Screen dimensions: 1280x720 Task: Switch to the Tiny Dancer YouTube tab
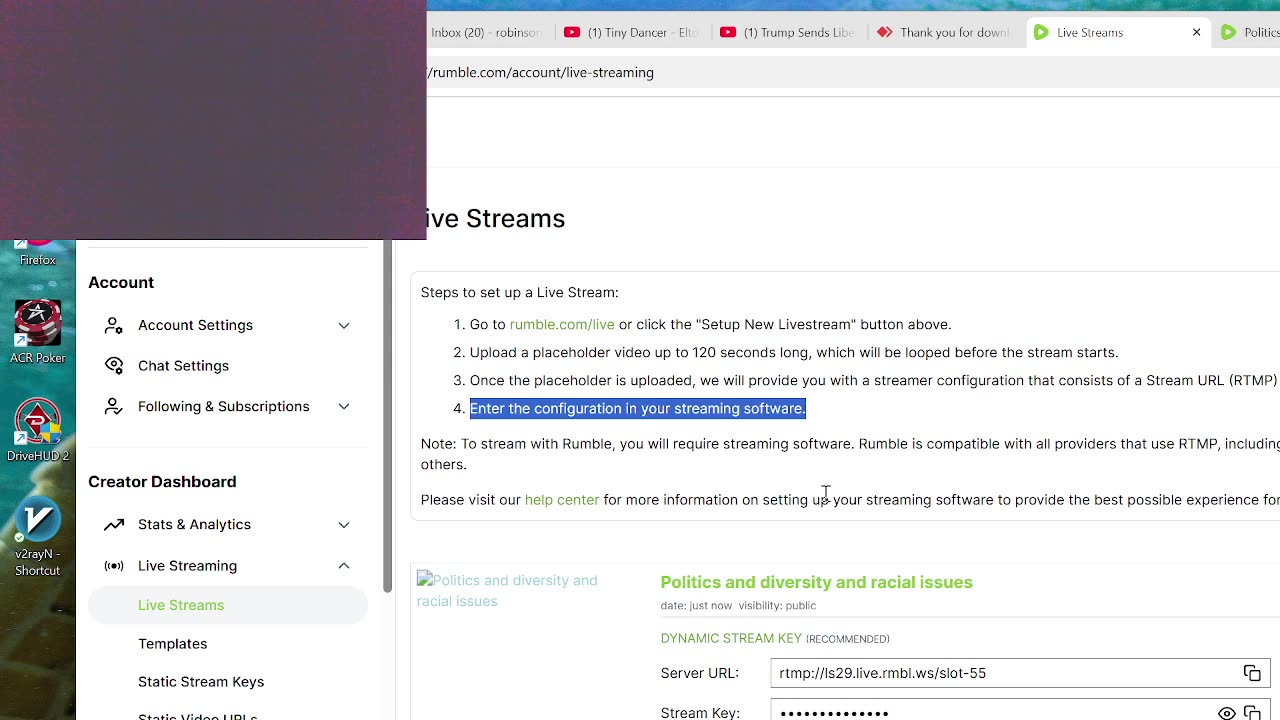click(x=631, y=32)
